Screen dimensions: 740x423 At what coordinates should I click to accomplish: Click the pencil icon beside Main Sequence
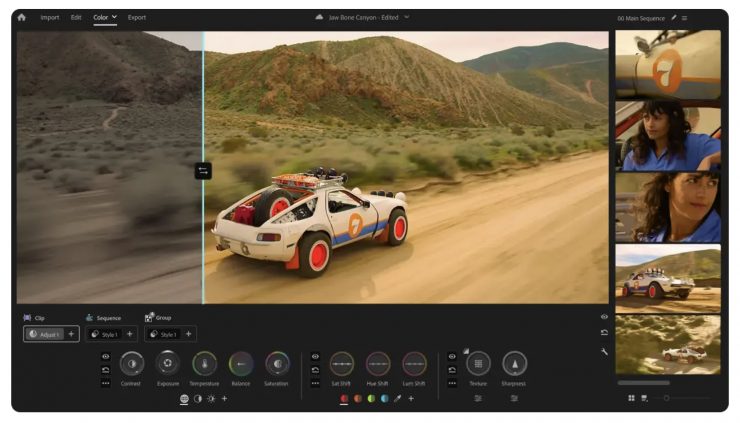[674, 17]
